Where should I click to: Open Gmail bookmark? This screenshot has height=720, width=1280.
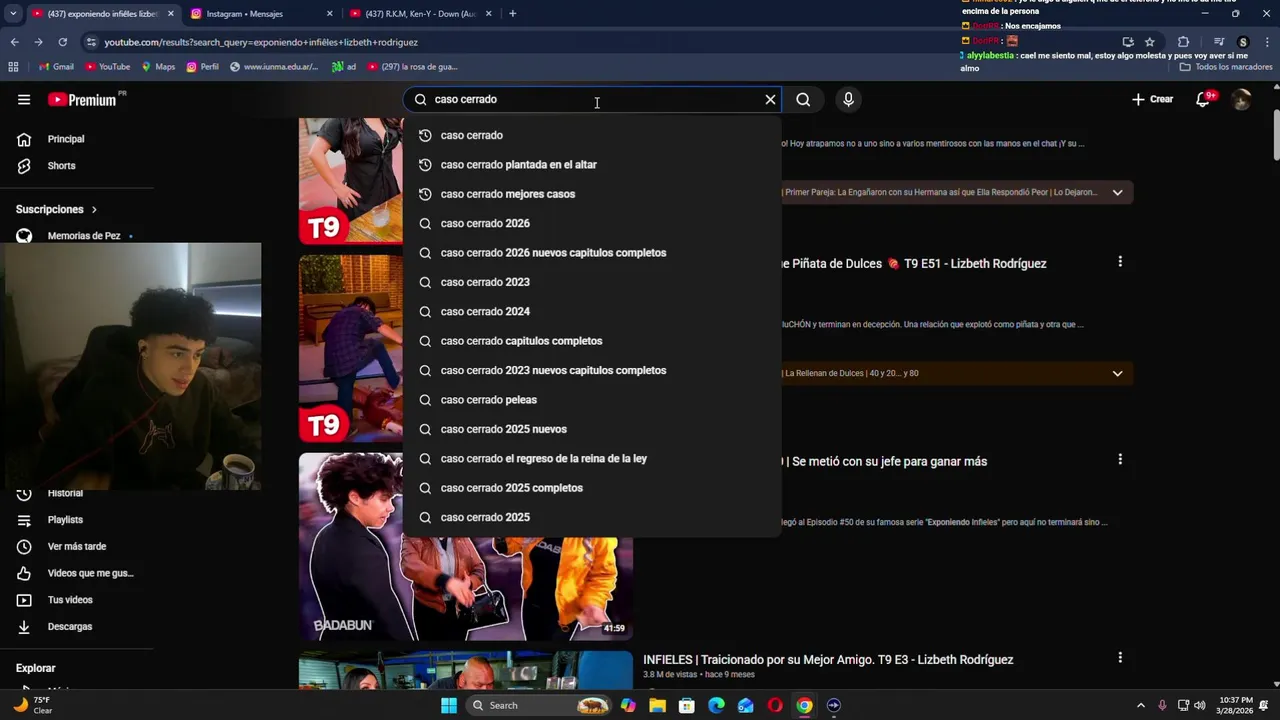click(56, 67)
